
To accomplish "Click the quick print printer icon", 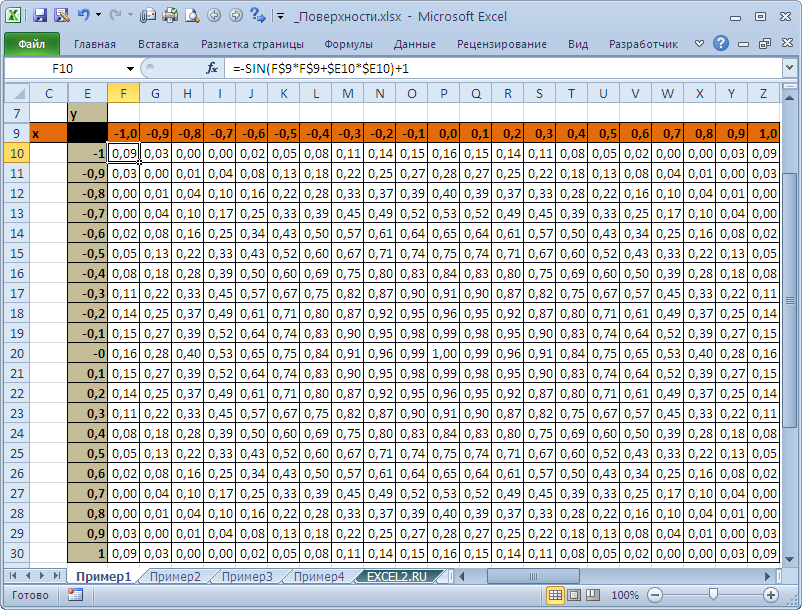I will (x=169, y=16).
